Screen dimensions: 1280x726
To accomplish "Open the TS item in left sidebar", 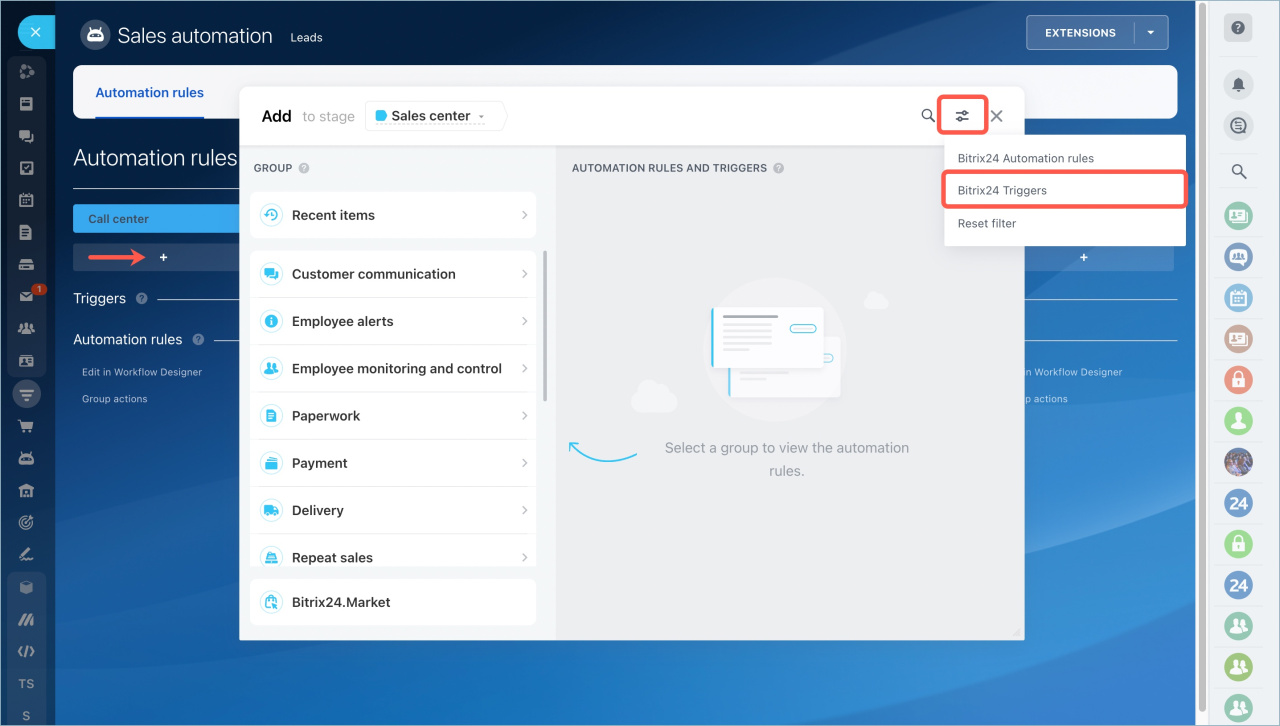I will 26,684.
